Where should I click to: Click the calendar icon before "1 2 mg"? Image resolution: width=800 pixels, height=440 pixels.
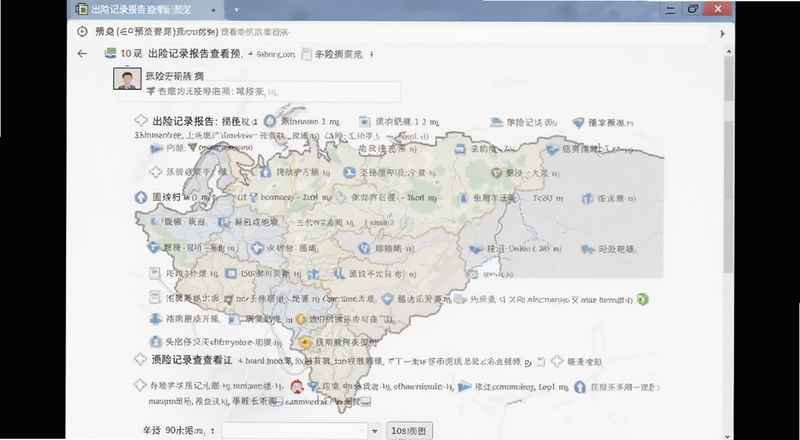pos(364,121)
